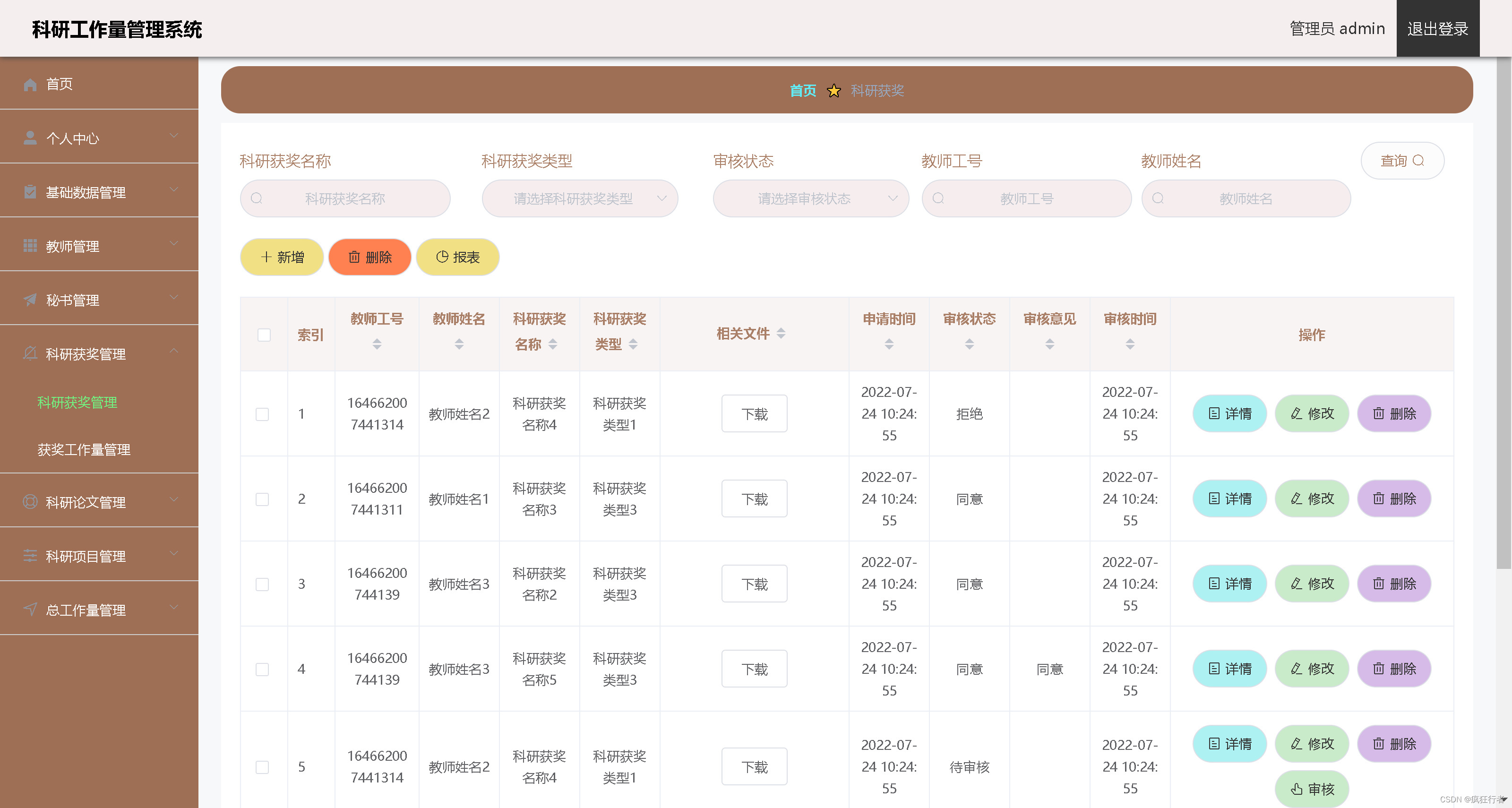Image resolution: width=1512 pixels, height=808 pixels.
Task: Click the 查询 search button
Action: [1402, 161]
